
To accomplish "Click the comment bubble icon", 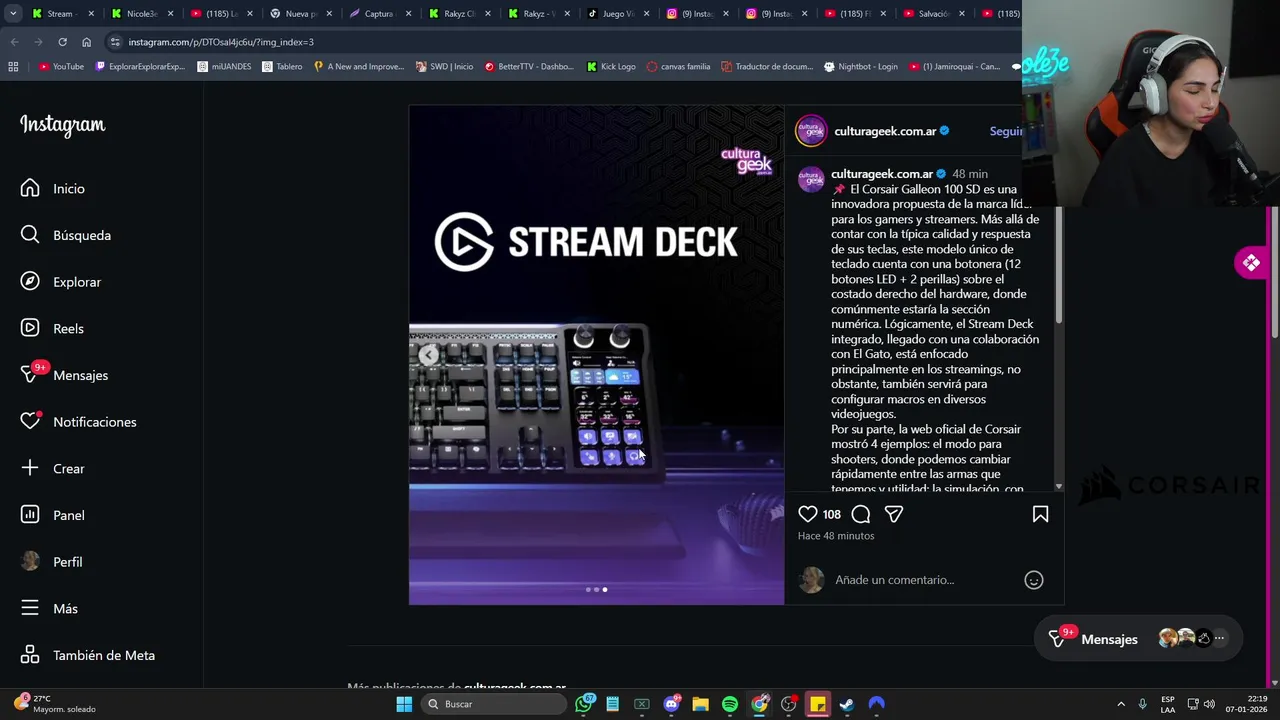I will point(861,514).
